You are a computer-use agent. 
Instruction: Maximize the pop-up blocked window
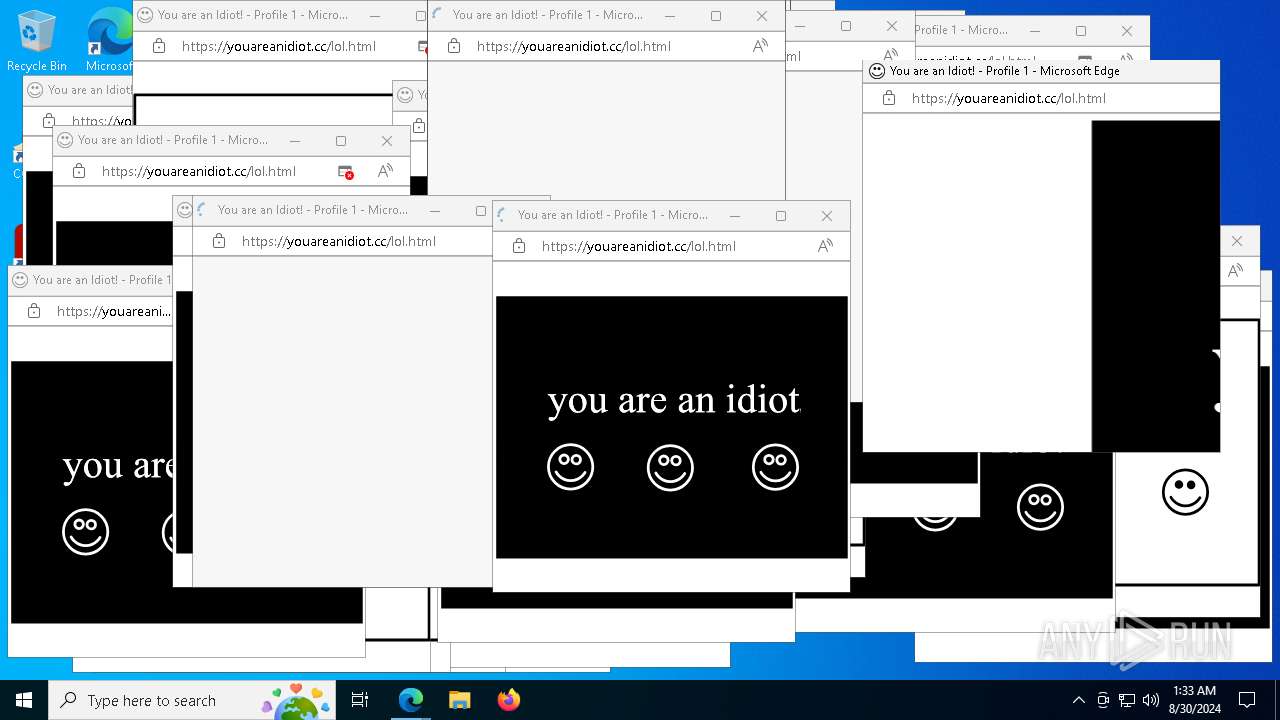(x=340, y=141)
